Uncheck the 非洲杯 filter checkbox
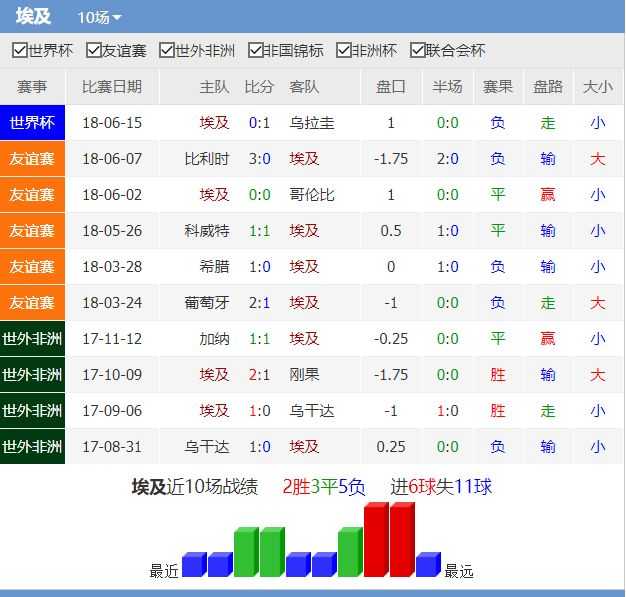 (343, 51)
